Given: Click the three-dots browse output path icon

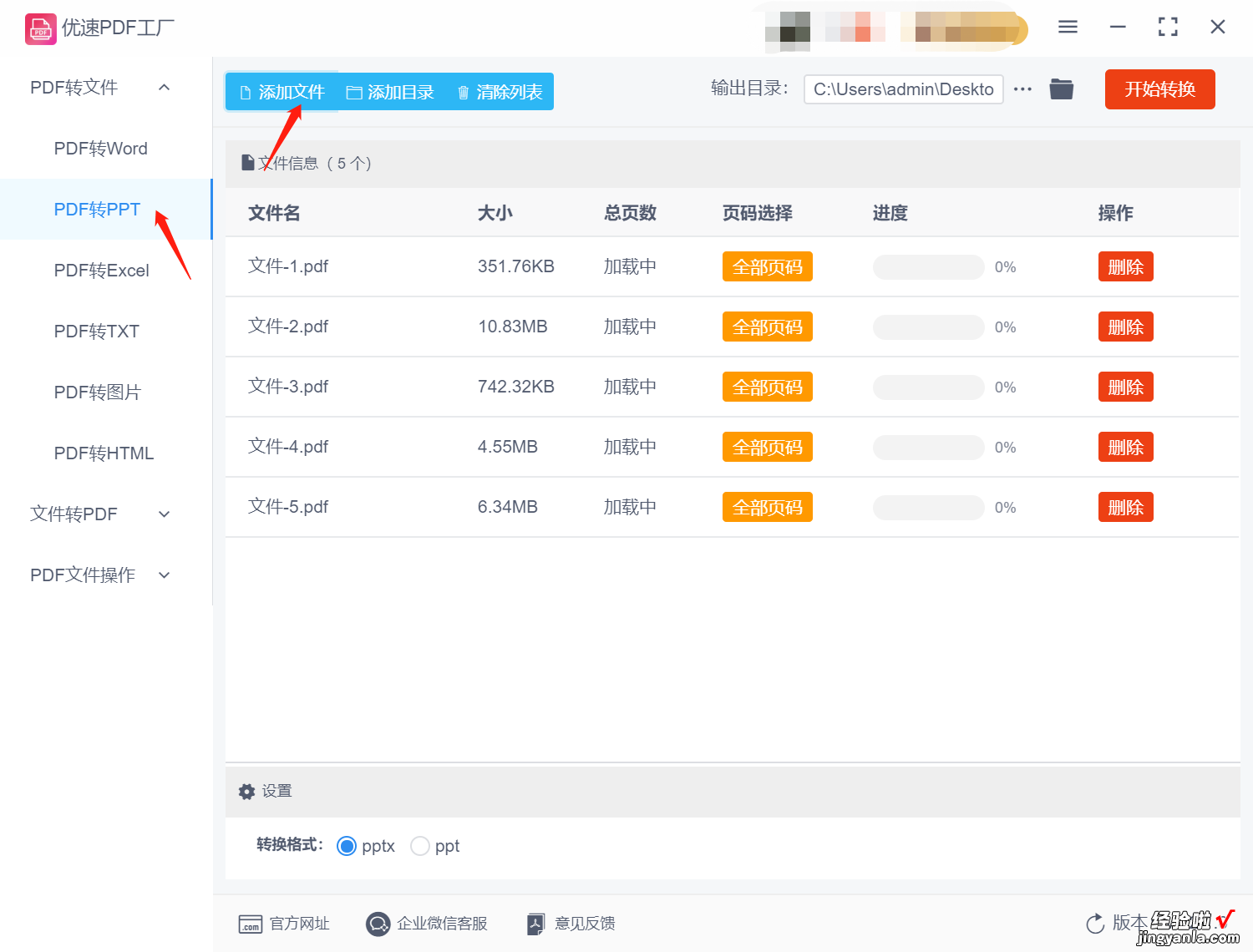Looking at the screenshot, I should coord(1022,89).
